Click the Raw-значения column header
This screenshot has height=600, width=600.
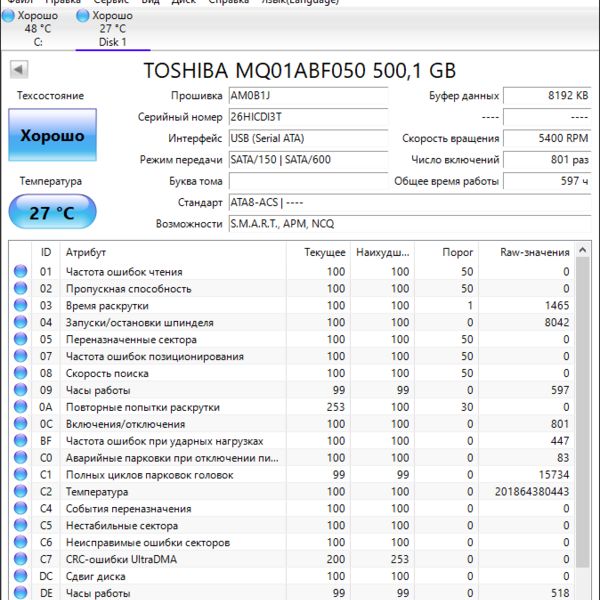[x=527, y=252]
